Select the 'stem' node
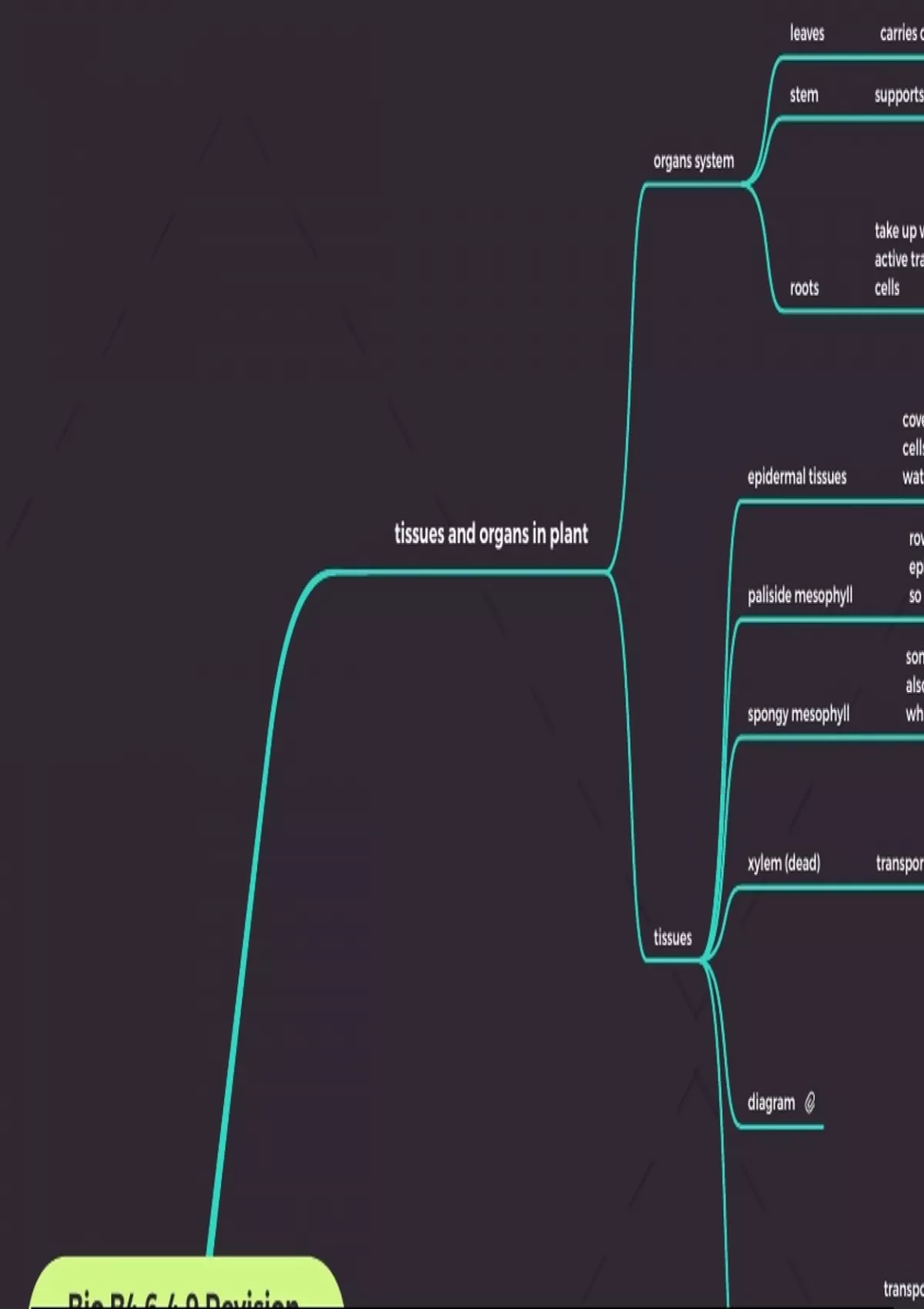 803,95
